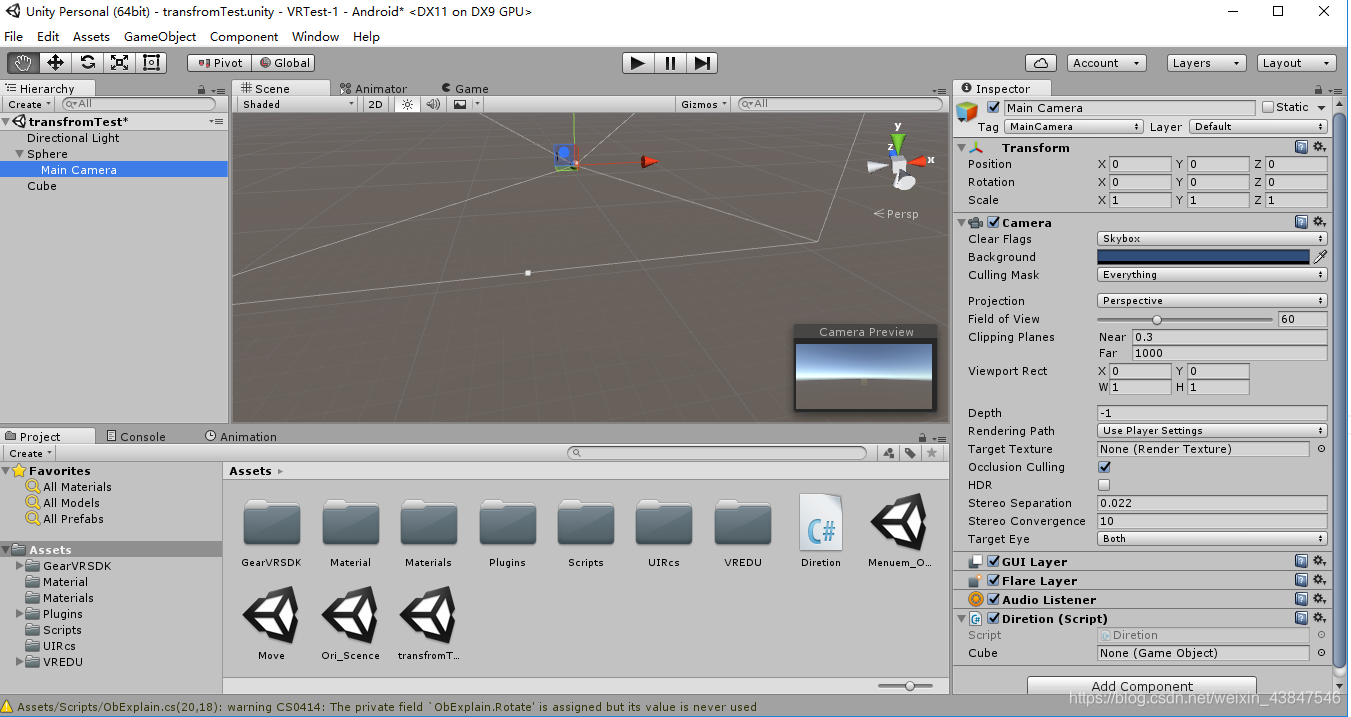Open the GameObject menu

[x=160, y=36]
